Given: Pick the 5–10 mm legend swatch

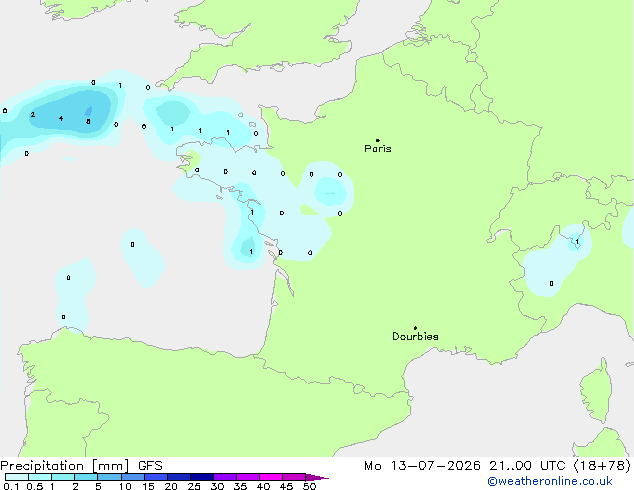Looking at the screenshot, I should pyautogui.click(x=109, y=477).
